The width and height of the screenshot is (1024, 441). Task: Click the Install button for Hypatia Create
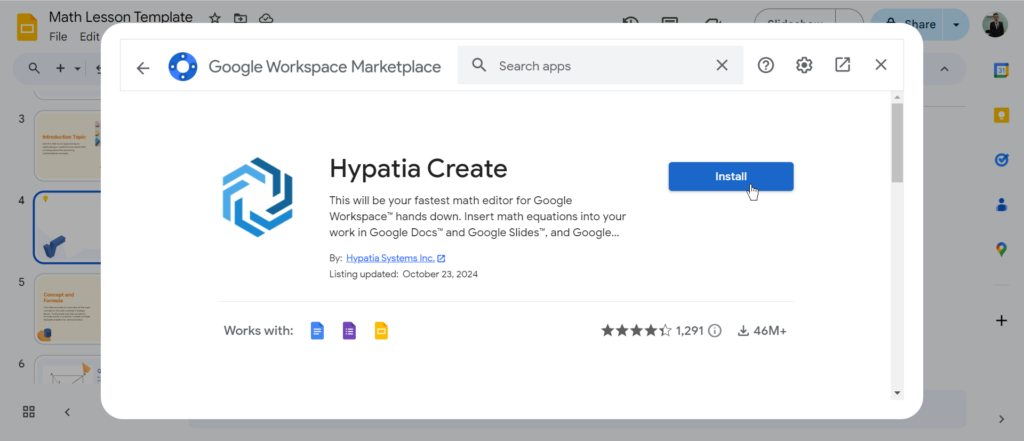click(x=730, y=176)
